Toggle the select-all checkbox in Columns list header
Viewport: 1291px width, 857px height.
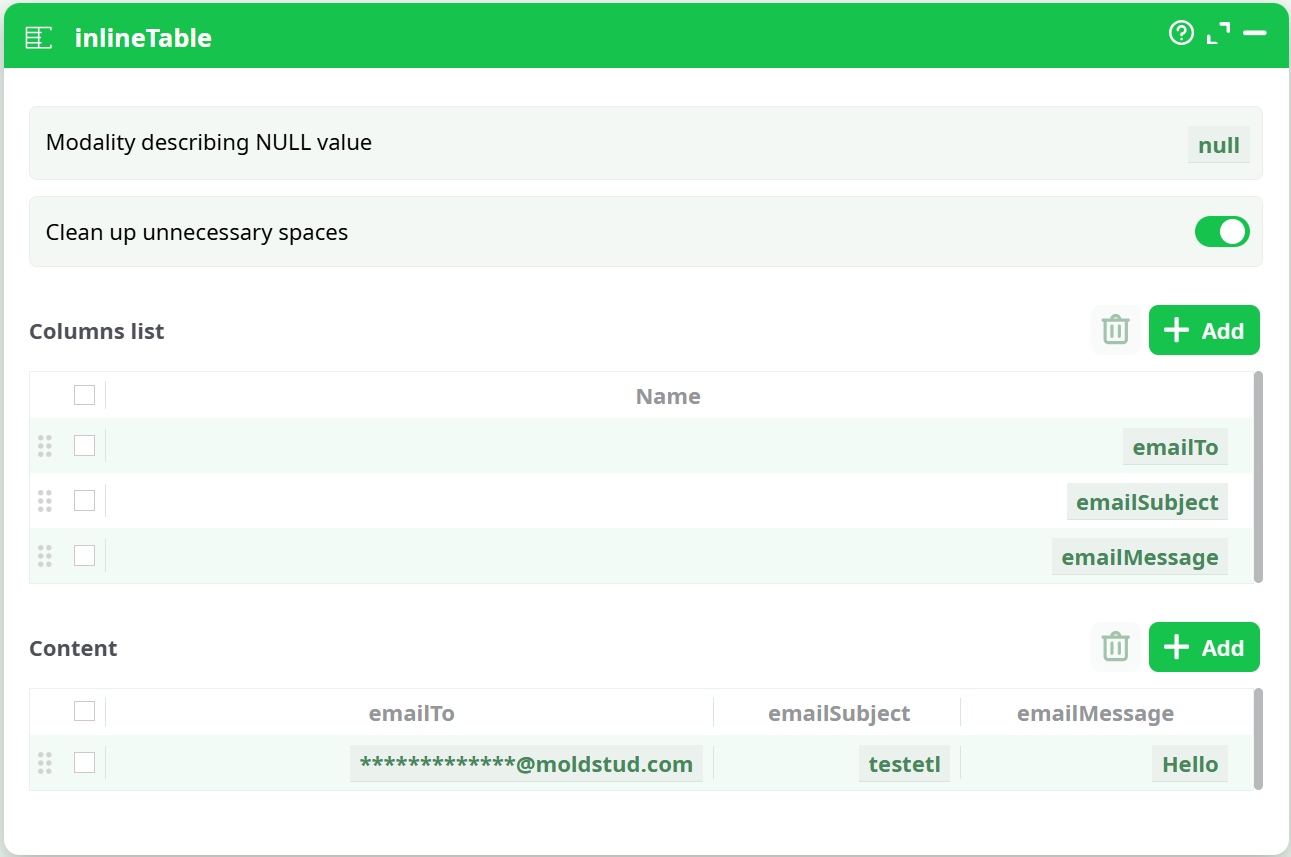coord(84,395)
